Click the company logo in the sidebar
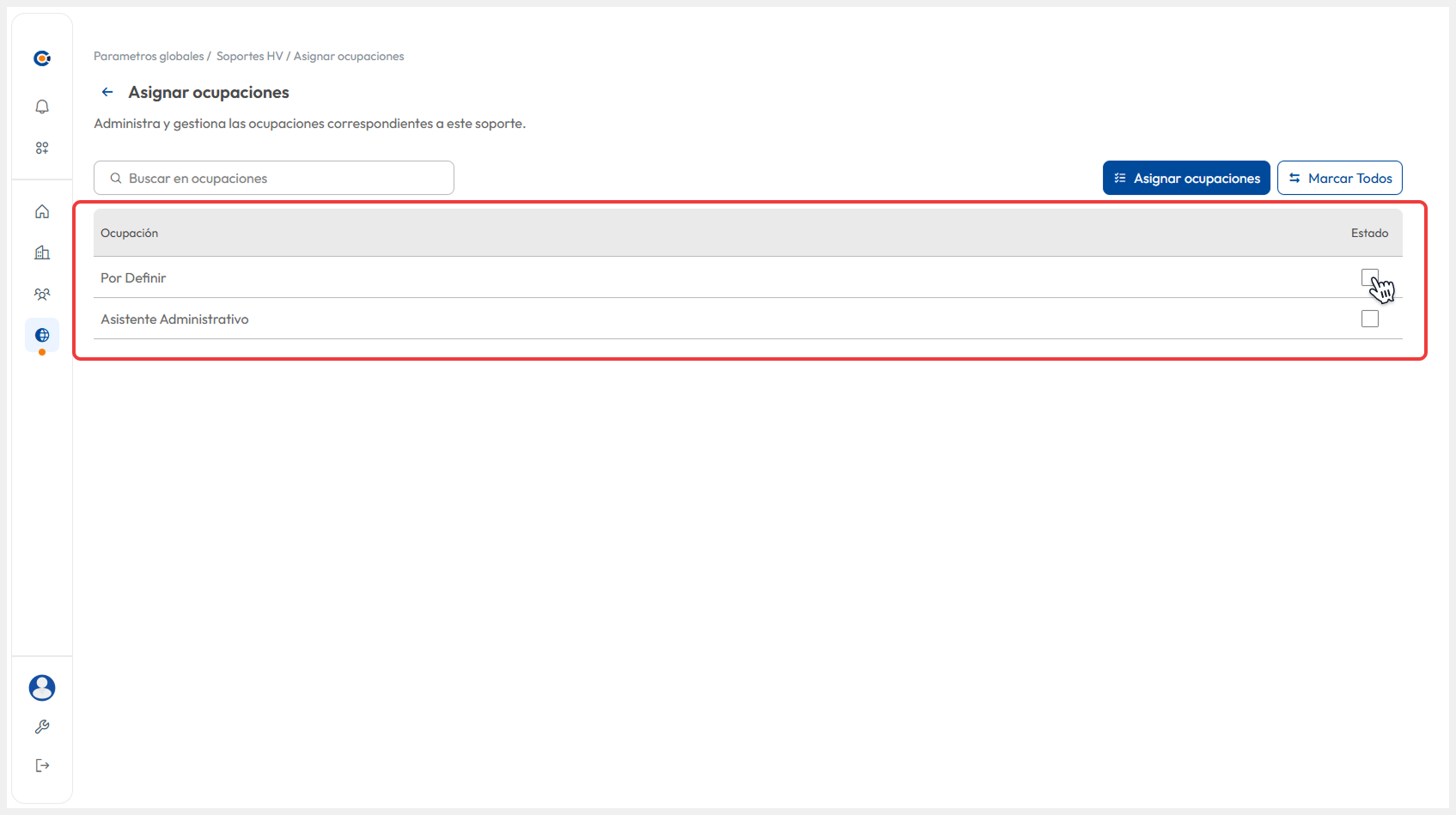This screenshot has height=815, width=1456. (41, 58)
